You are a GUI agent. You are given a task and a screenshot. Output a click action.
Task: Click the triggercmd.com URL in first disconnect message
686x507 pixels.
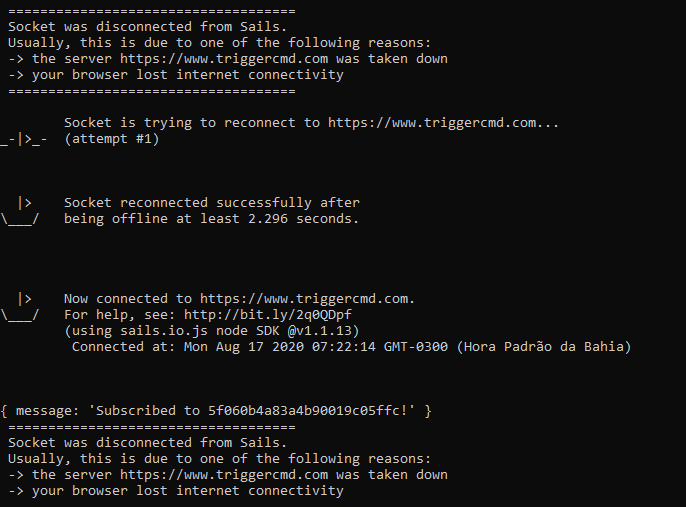tap(224, 59)
